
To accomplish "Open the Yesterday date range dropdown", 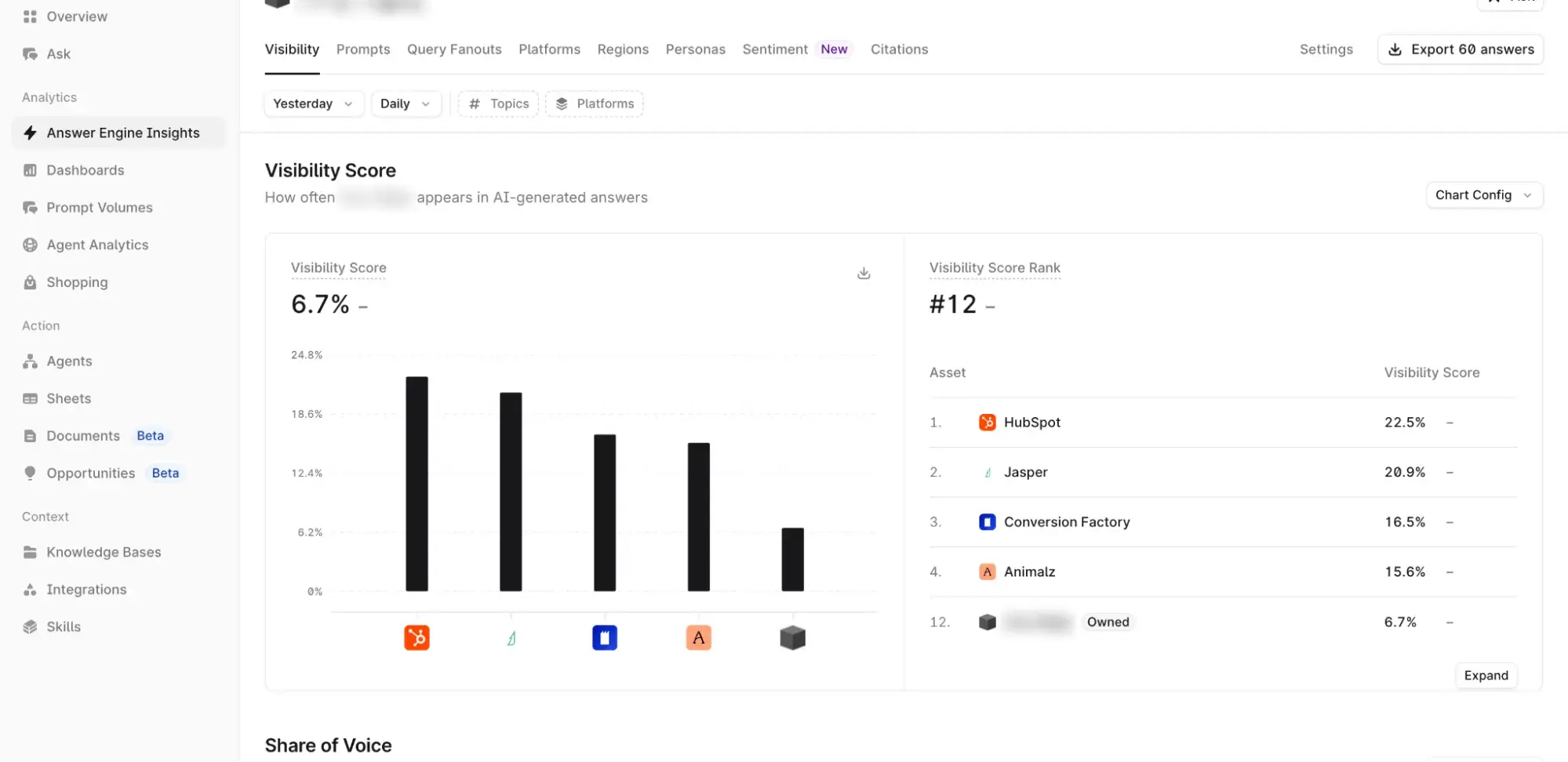I will click(314, 104).
